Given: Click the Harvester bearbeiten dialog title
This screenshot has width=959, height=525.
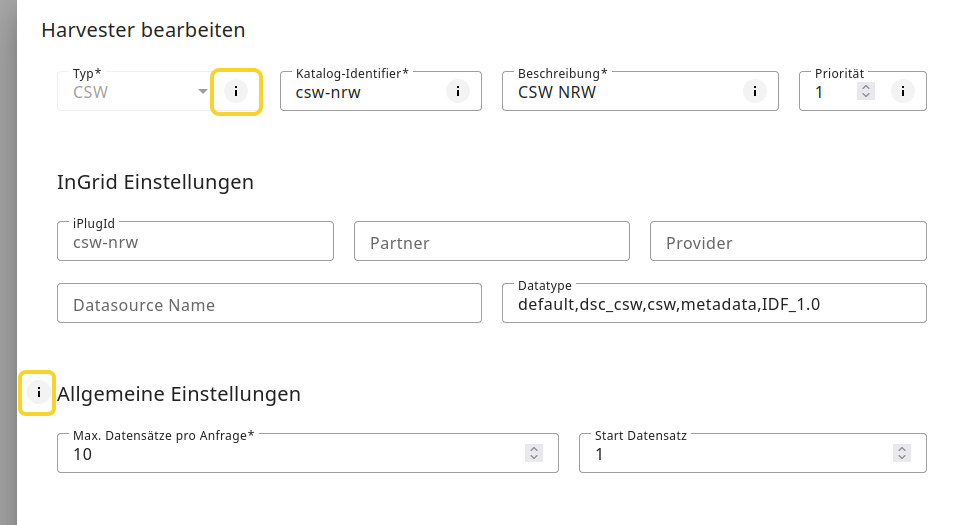Looking at the screenshot, I should 143,30.
